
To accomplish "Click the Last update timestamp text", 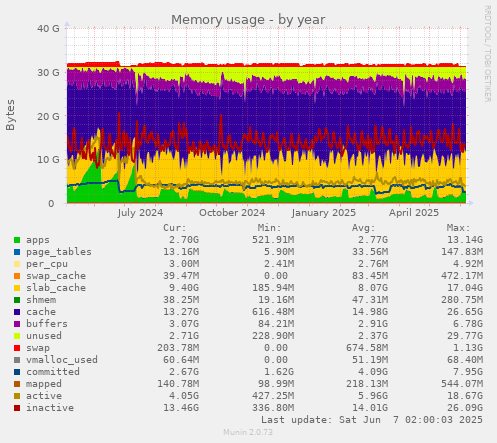I will click(372, 420).
